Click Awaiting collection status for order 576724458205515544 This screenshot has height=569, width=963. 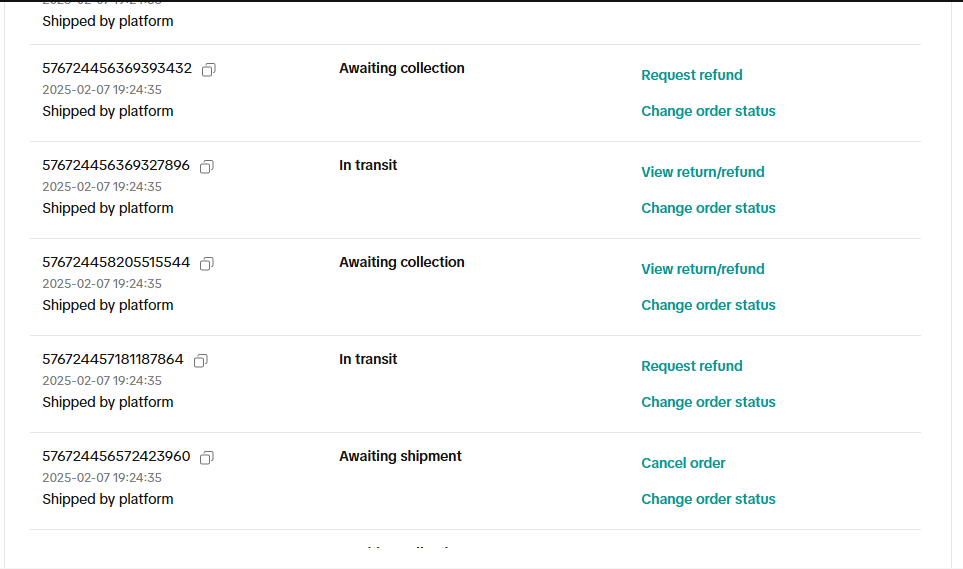click(x=401, y=262)
